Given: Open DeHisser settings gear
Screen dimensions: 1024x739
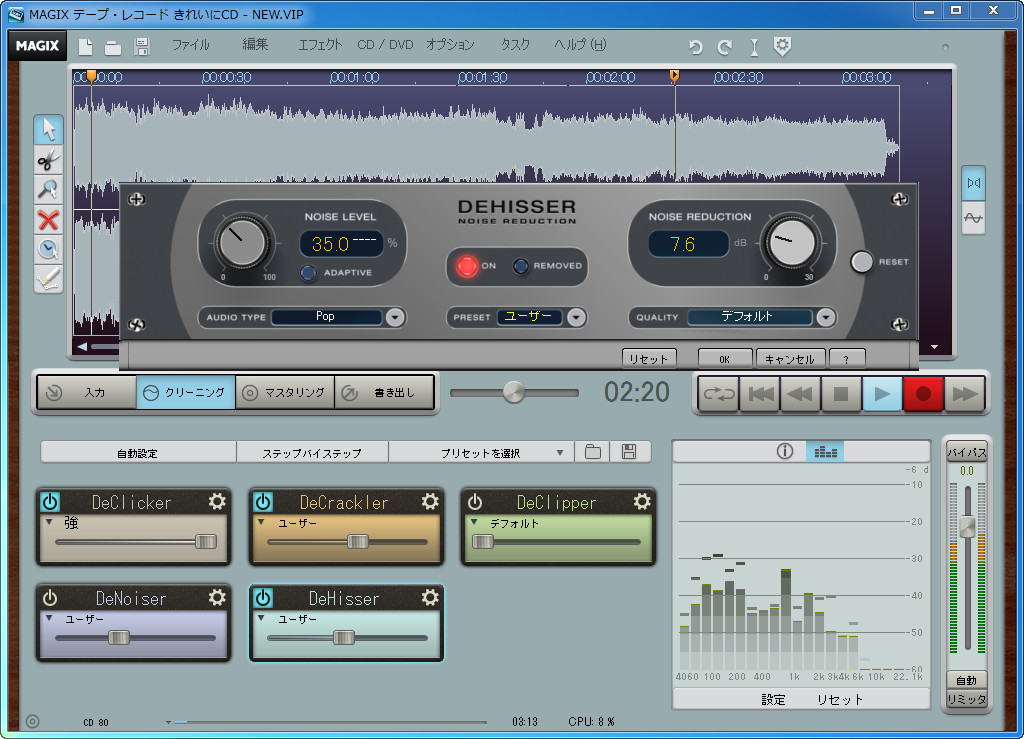Looking at the screenshot, I should pos(430,597).
